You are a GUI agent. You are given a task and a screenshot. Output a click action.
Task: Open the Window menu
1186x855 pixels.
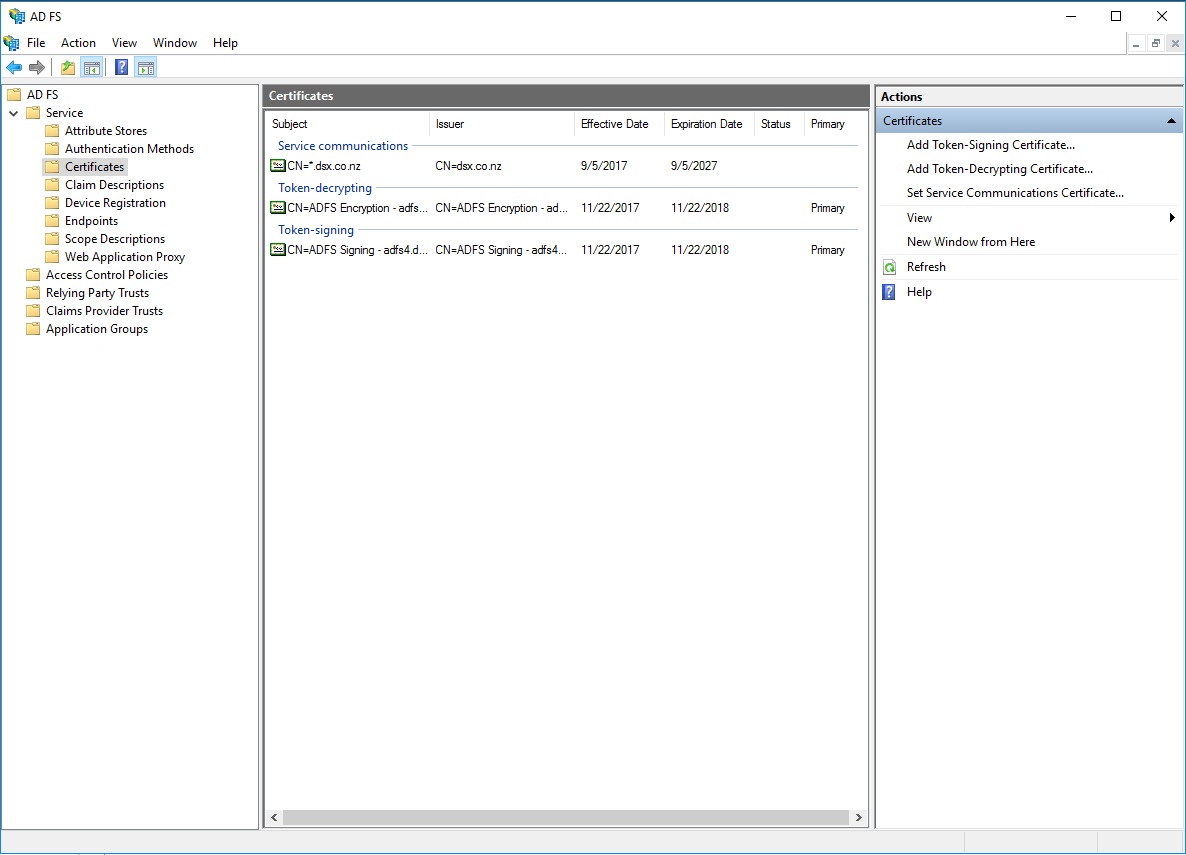point(175,43)
